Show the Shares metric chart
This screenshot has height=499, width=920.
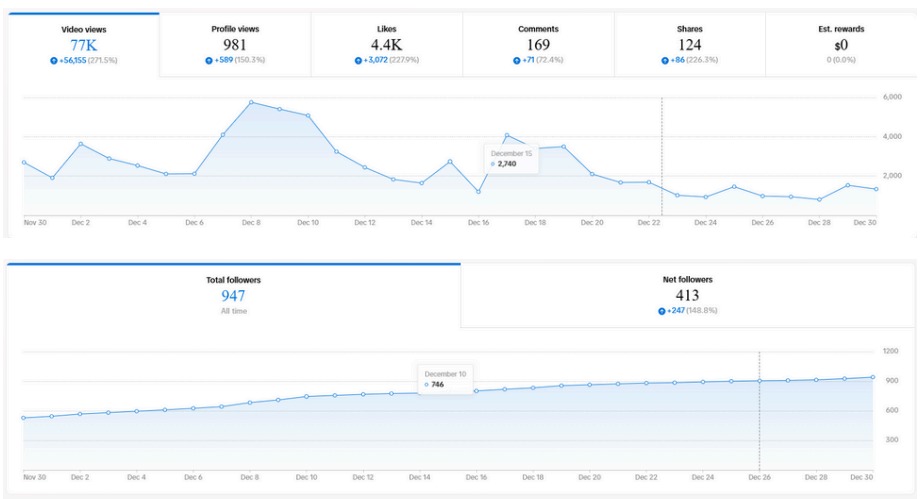689,44
